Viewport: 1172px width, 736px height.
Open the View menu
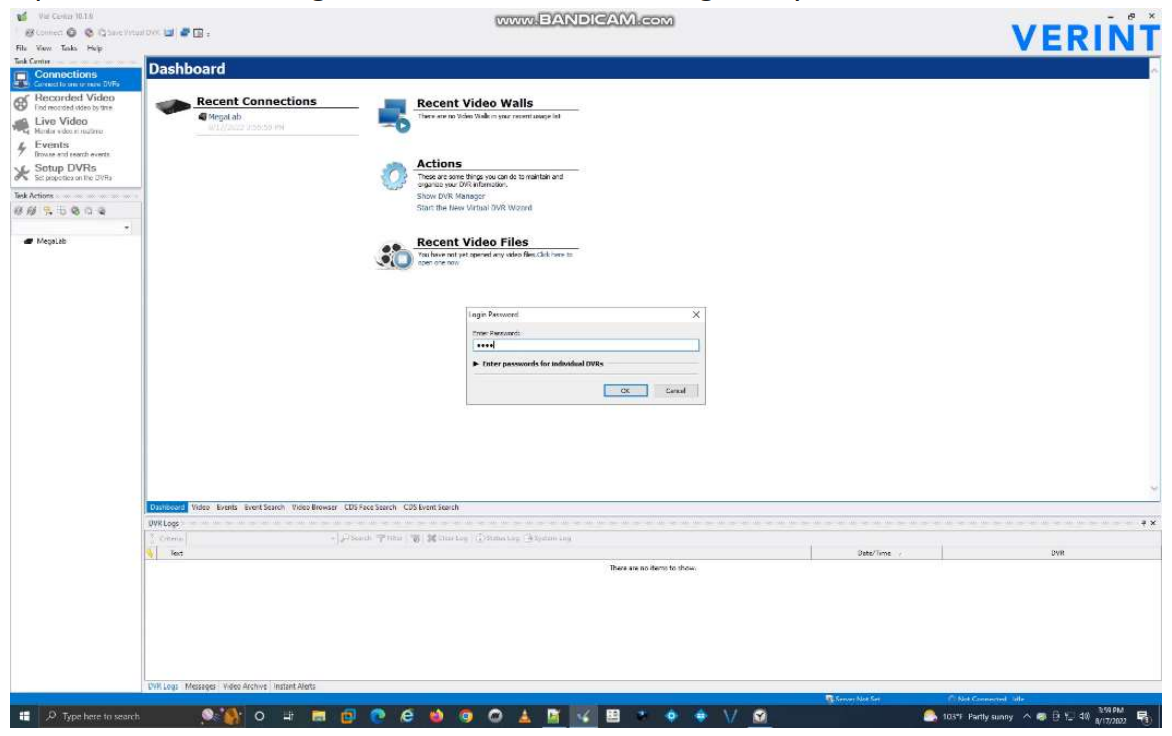pyautogui.click(x=44, y=48)
